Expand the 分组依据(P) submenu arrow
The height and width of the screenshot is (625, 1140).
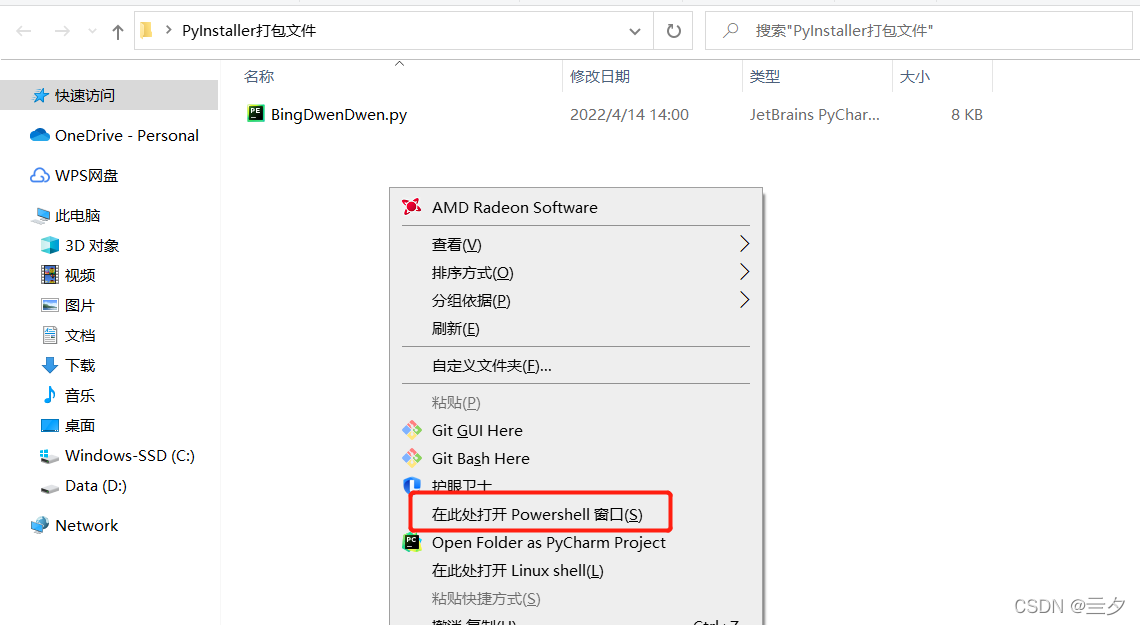tap(744, 299)
